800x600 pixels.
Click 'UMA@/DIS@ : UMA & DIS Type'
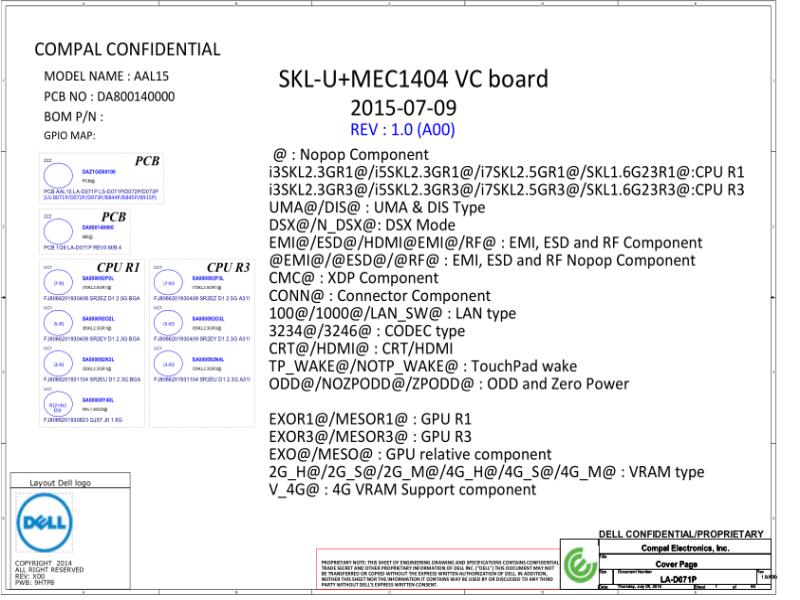(x=377, y=207)
